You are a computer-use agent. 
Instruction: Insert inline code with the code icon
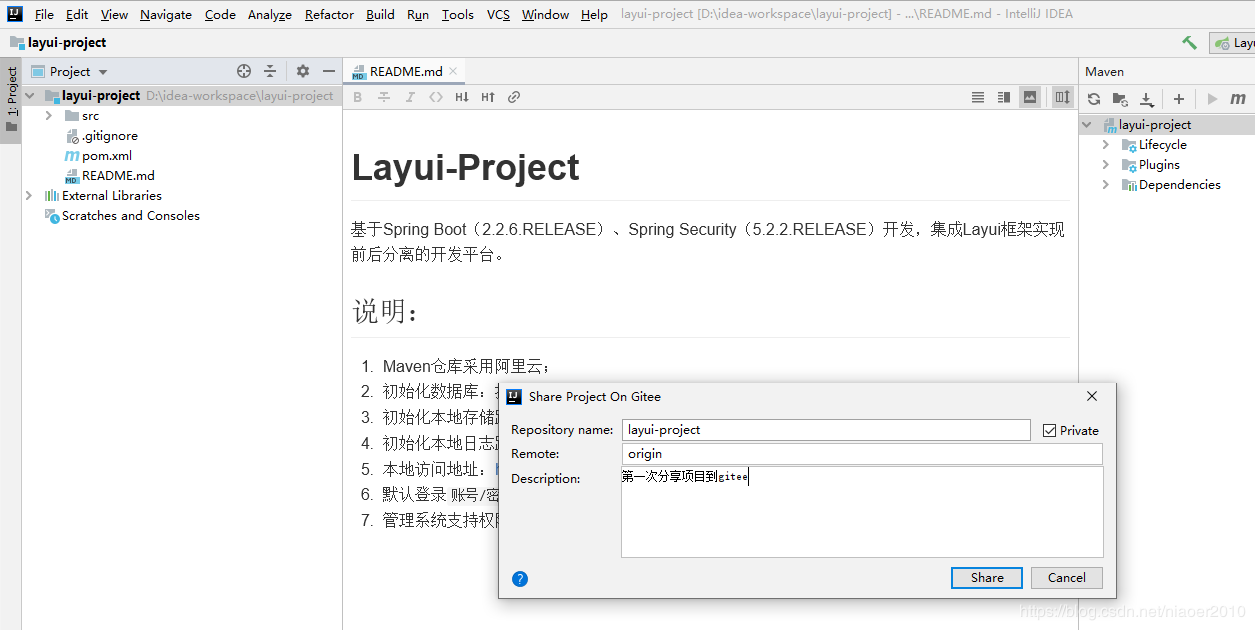(x=436, y=97)
